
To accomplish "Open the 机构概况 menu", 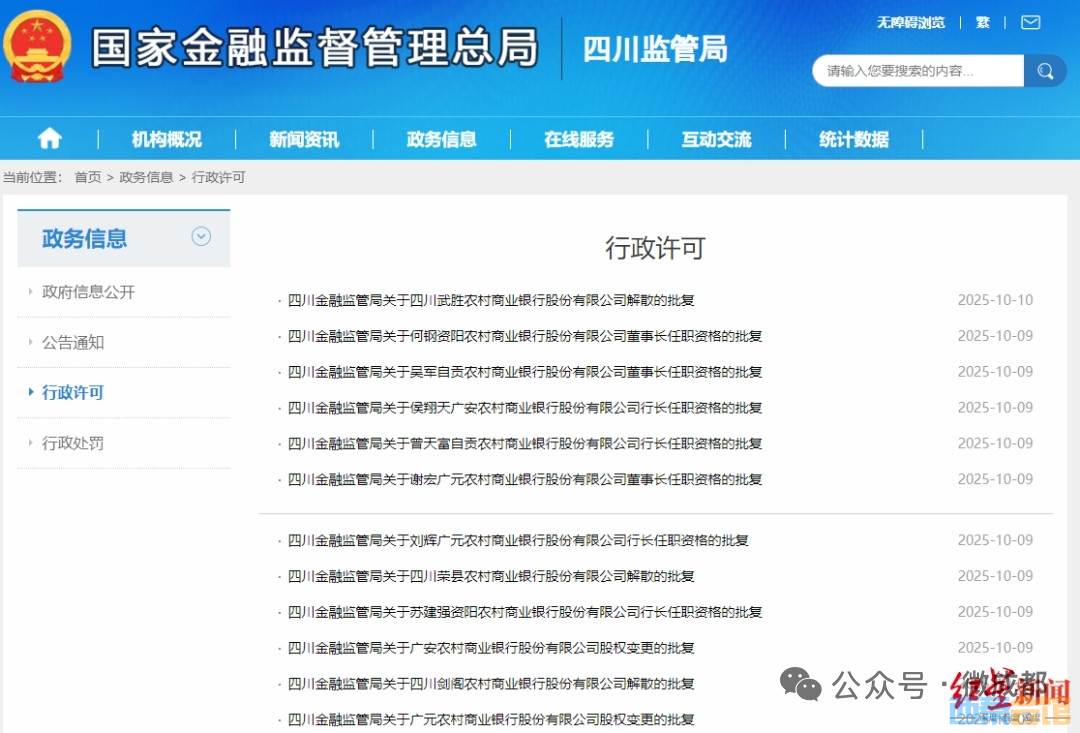I will pyautogui.click(x=166, y=139).
